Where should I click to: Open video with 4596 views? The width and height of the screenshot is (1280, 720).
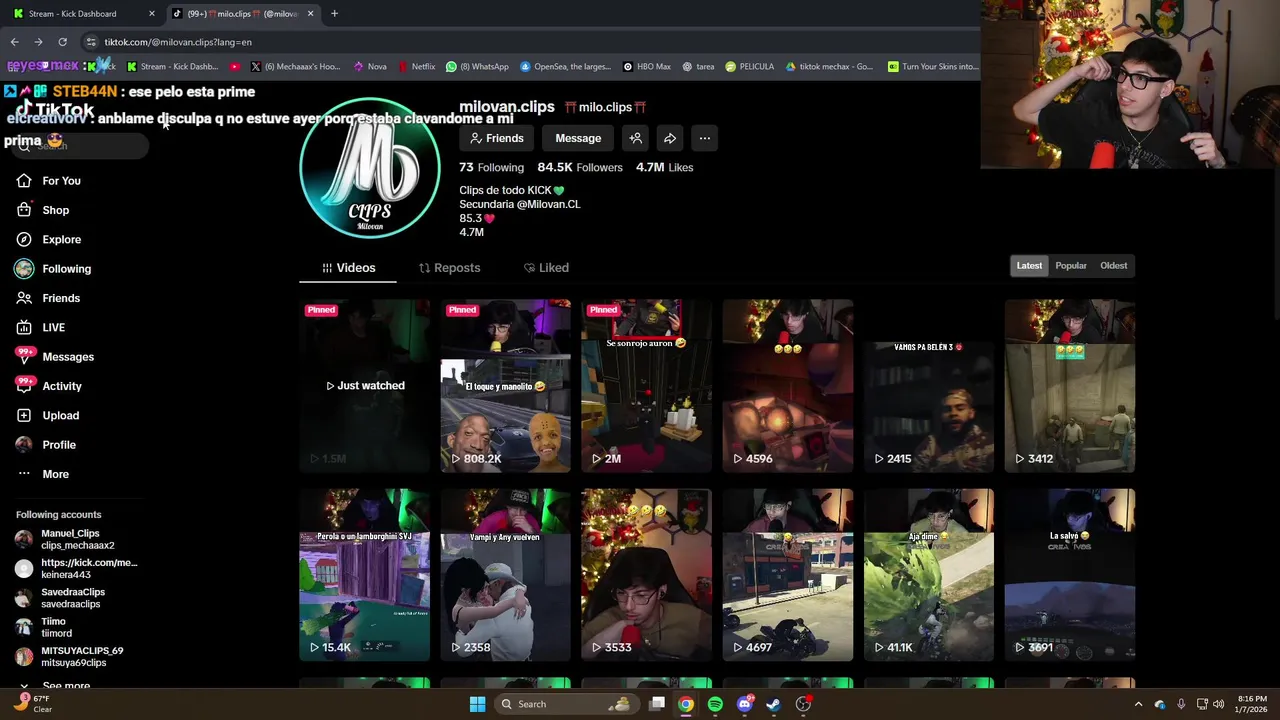point(788,386)
